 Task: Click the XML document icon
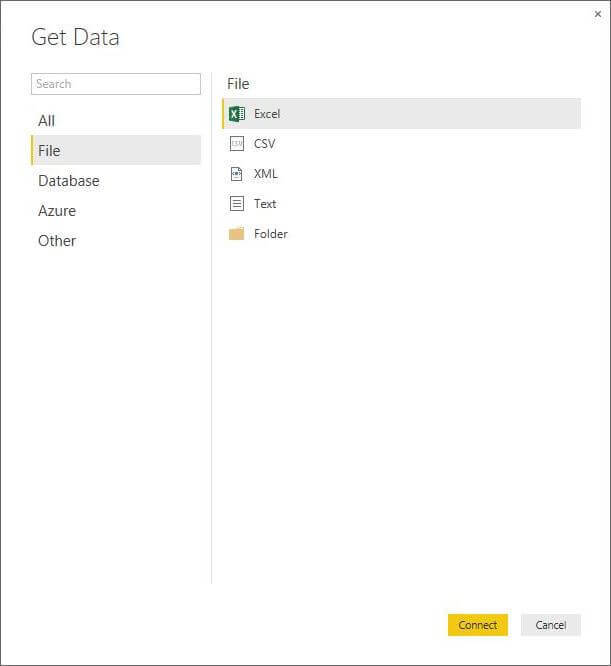(237, 174)
